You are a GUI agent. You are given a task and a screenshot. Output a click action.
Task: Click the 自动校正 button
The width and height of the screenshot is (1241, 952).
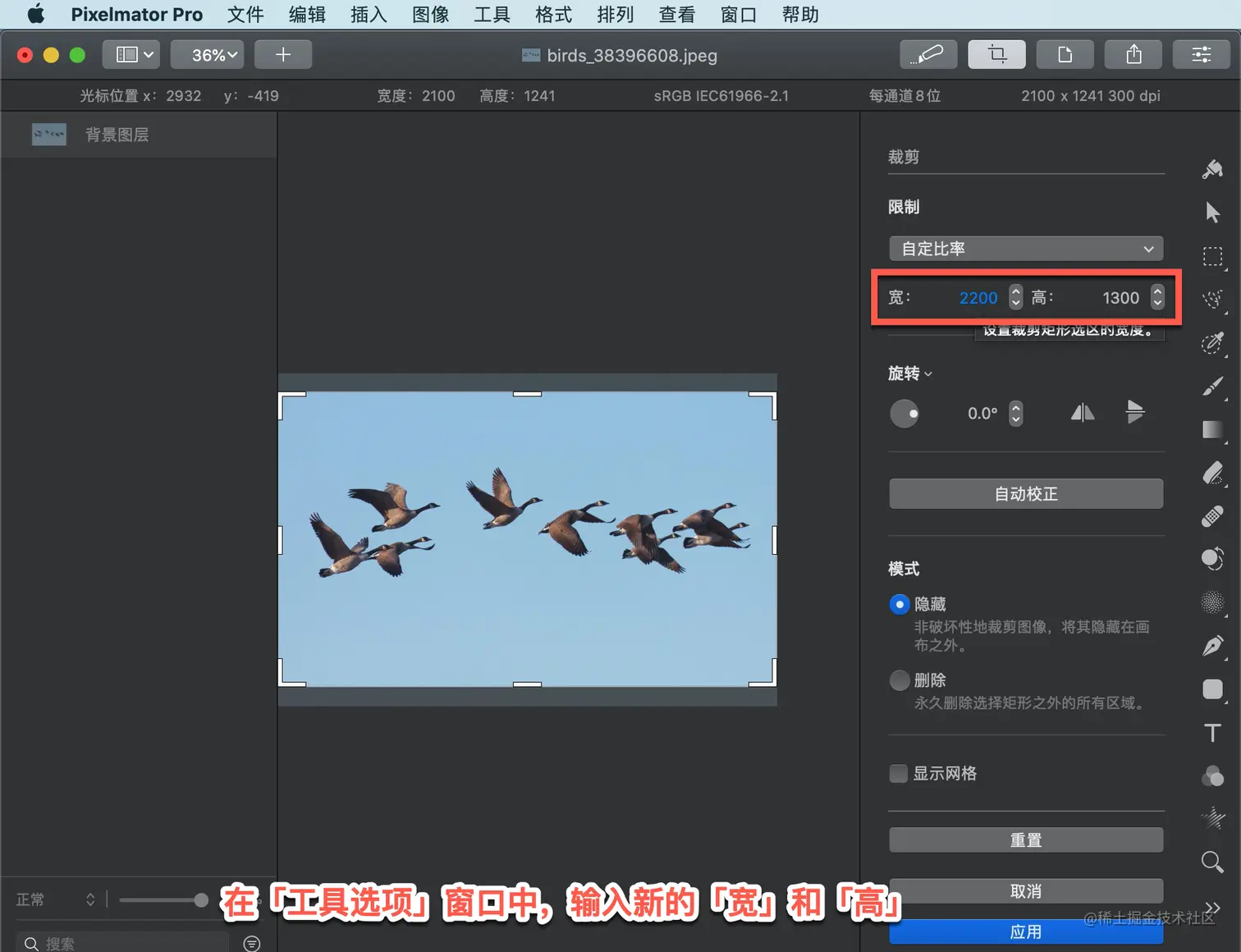[x=1026, y=494]
